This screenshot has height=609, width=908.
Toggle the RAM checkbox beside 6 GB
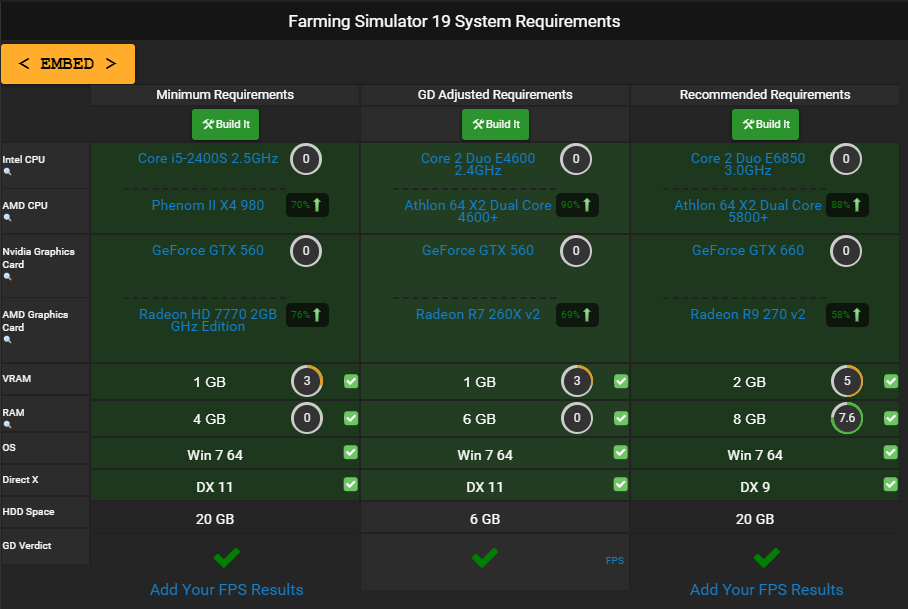tap(621, 418)
